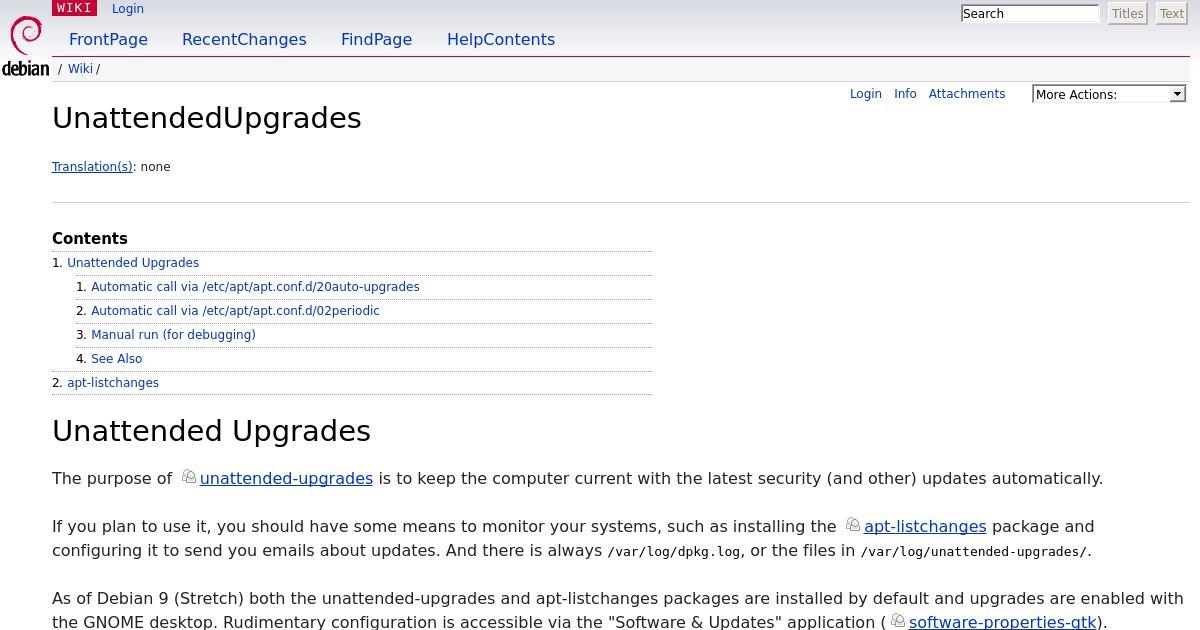The width and height of the screenshot is (1200, 630).
Task: Open the More Actions dropdown
Action: pos(1109,94)
